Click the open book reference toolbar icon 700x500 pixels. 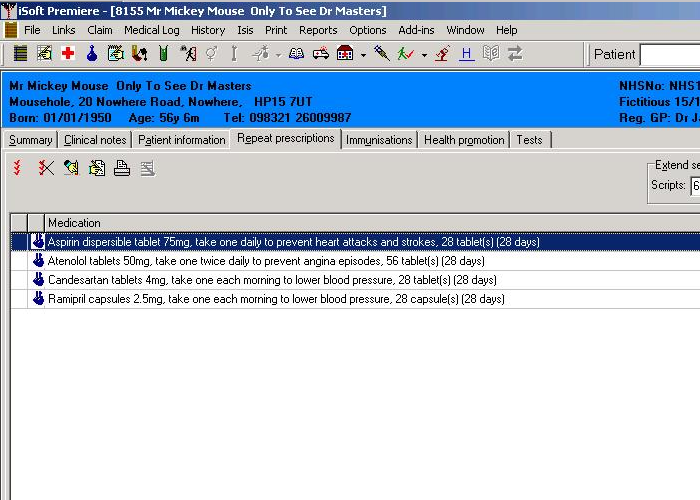tap(296, 54)
